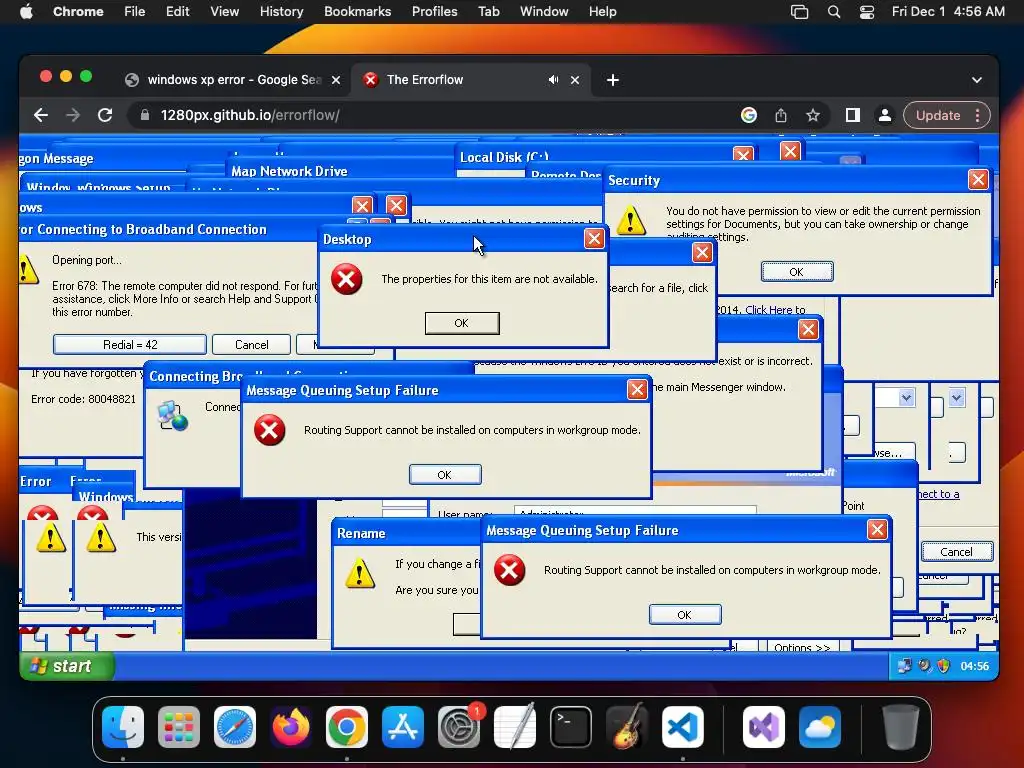Expand the Chrome tab search chevron
1024x768 pixels.
click(976, 80)
